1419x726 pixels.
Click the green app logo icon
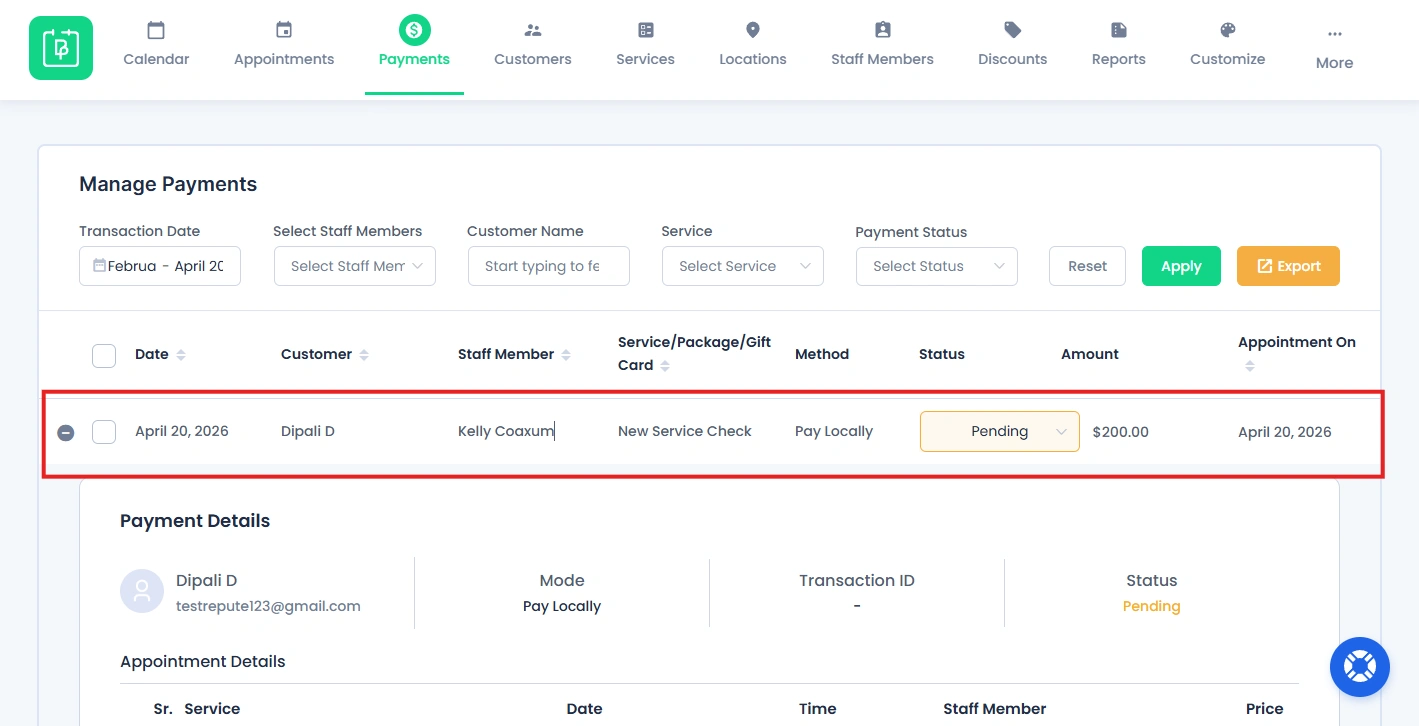pyautogui.click(x=61, y=47)
